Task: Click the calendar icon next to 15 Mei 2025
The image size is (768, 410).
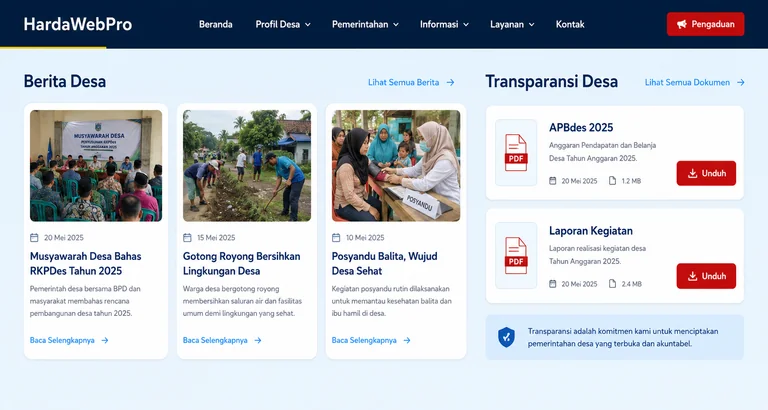Action: (187, 238)
